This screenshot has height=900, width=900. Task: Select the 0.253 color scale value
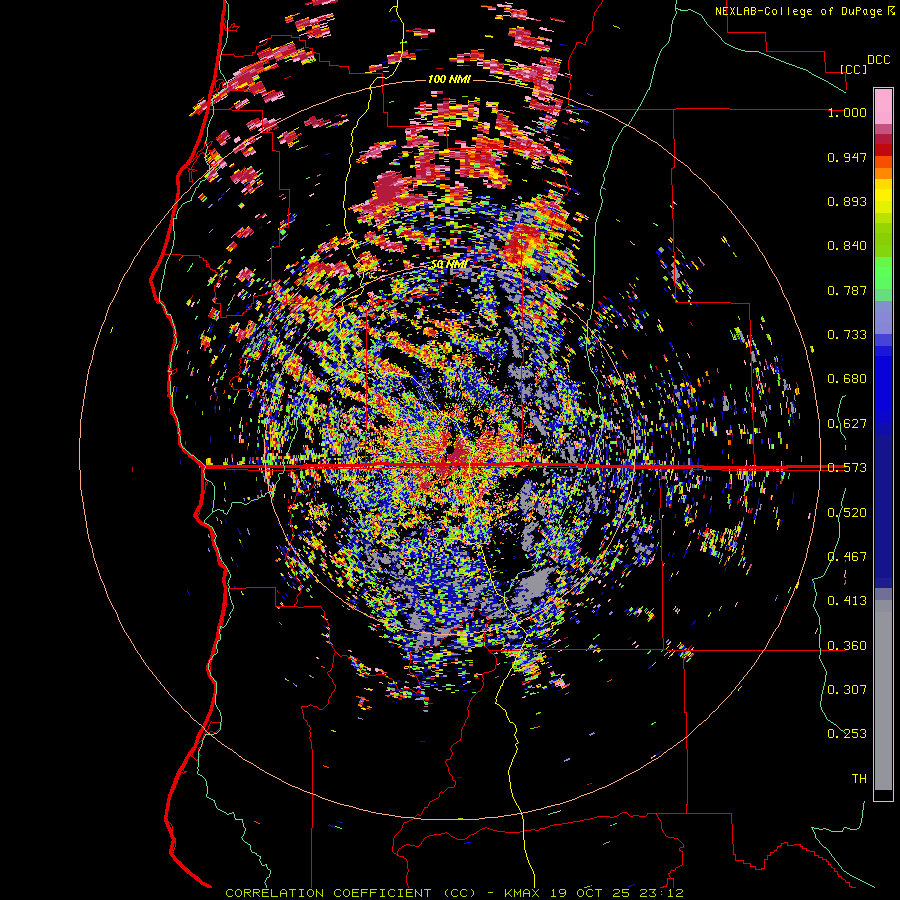click(847, 734)
